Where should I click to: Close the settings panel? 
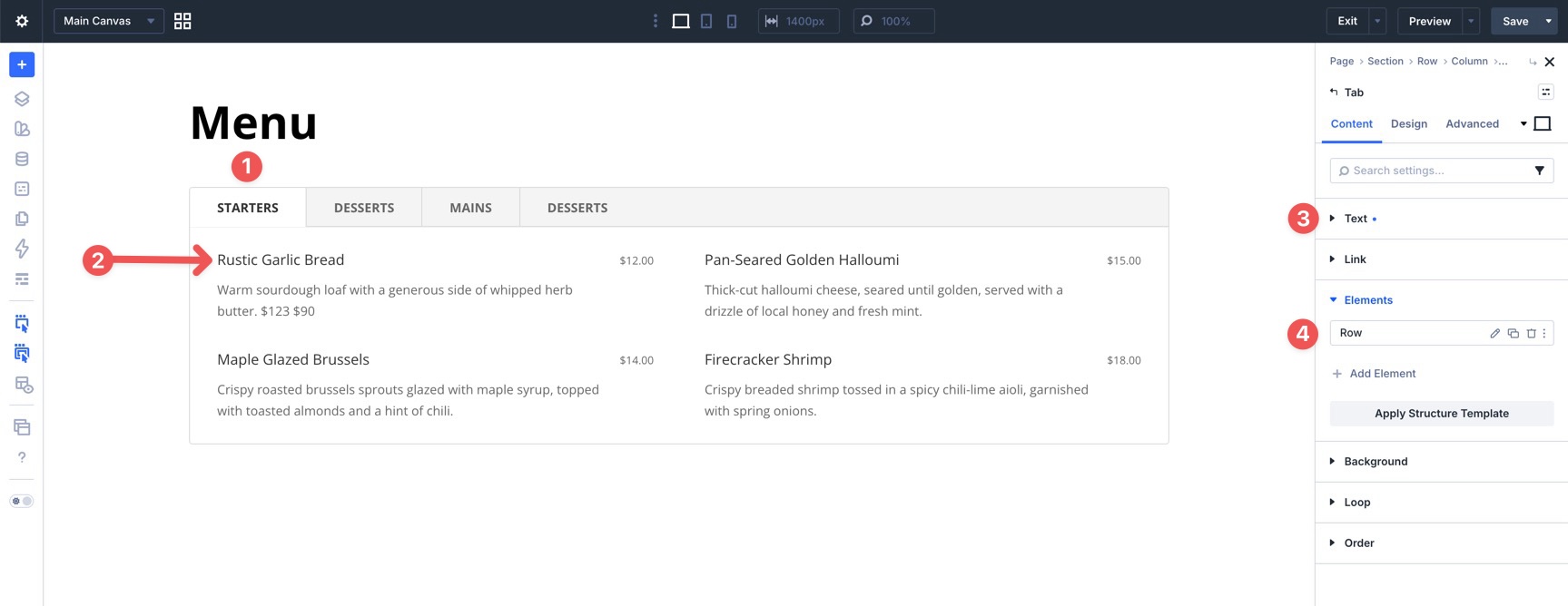click(1550, 62)
